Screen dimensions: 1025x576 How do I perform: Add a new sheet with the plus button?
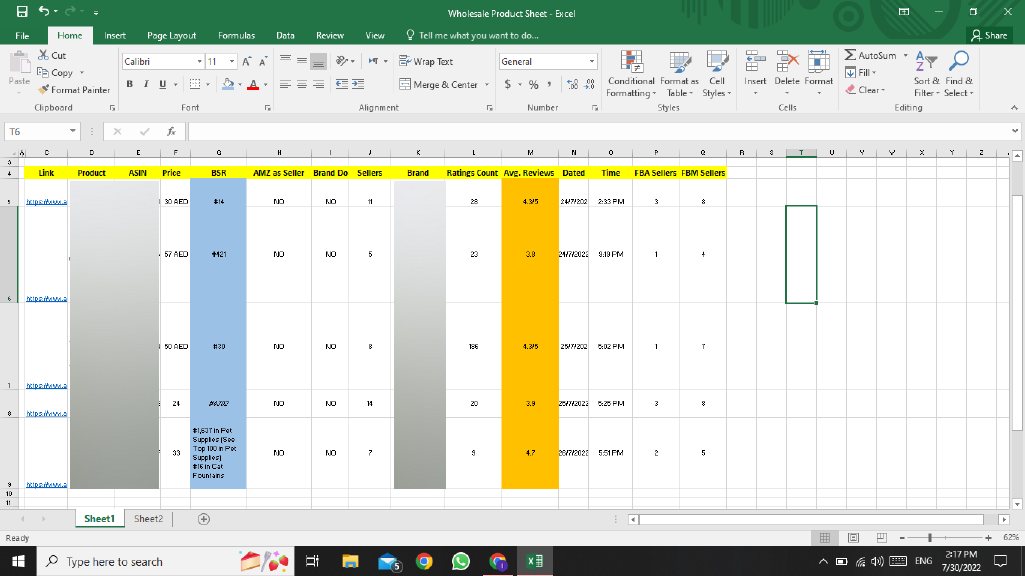[x=204, y=518]
